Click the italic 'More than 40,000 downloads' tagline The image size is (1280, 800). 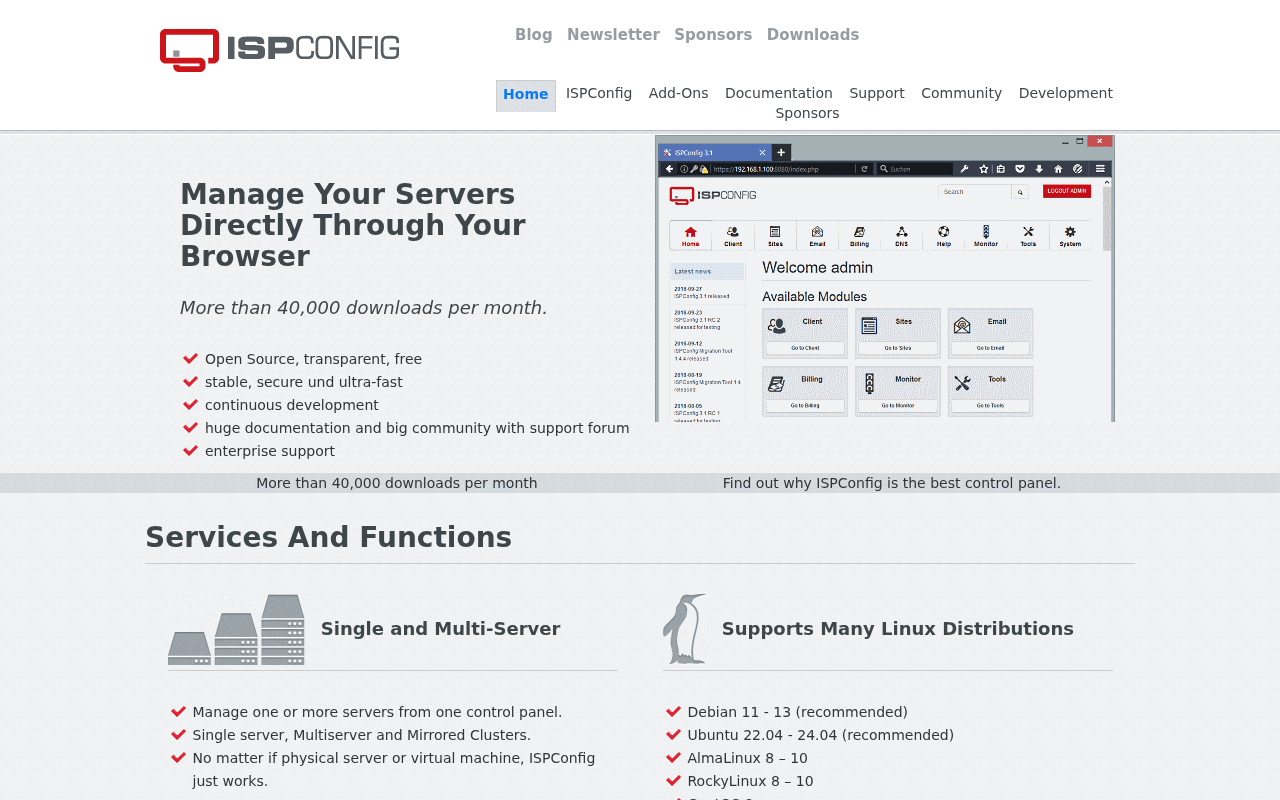(x=364, y=308)
